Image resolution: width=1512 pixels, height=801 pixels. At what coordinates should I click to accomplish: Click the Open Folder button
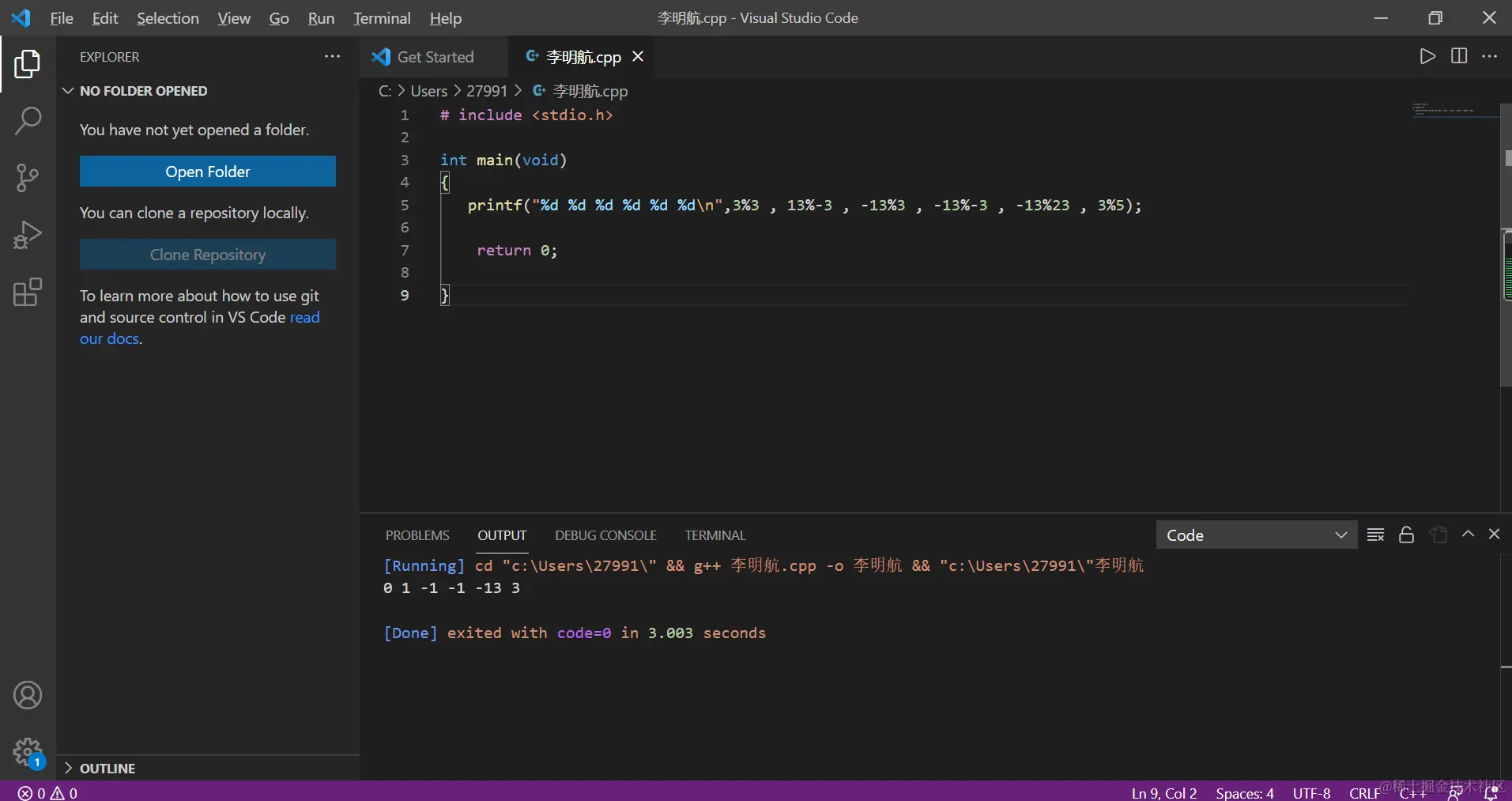click(208, 171)
